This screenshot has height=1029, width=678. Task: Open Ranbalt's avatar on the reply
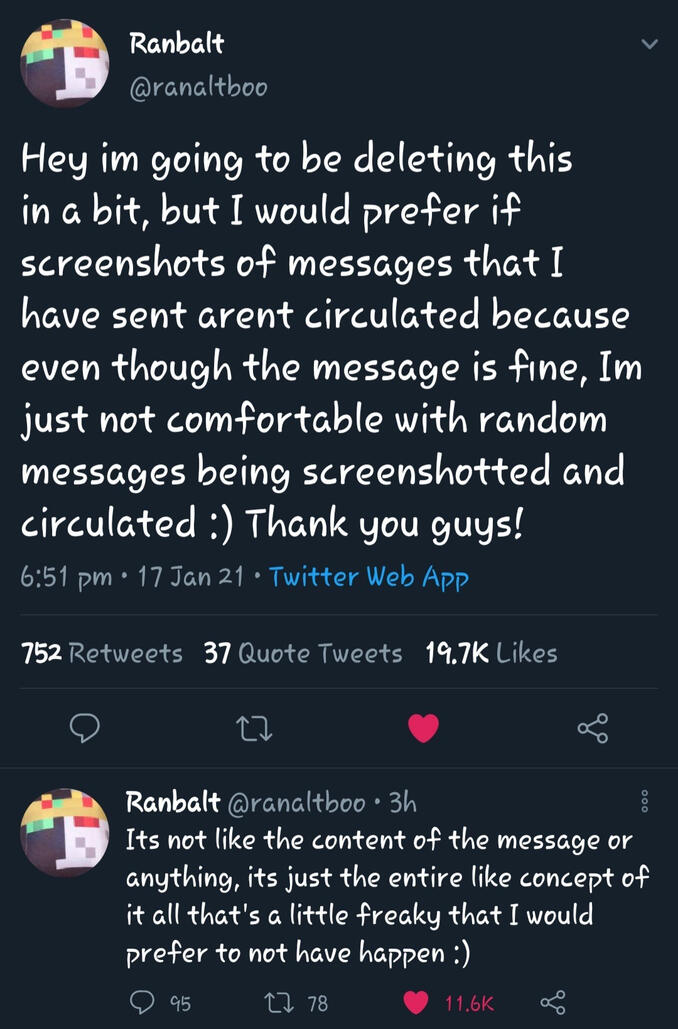[x=65, y=832]
